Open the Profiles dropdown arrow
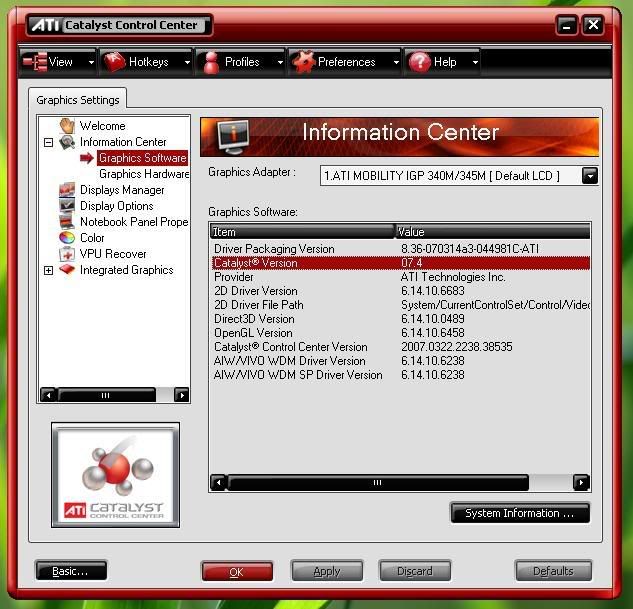This screenshot has width=633, height=609. [280, 62]
